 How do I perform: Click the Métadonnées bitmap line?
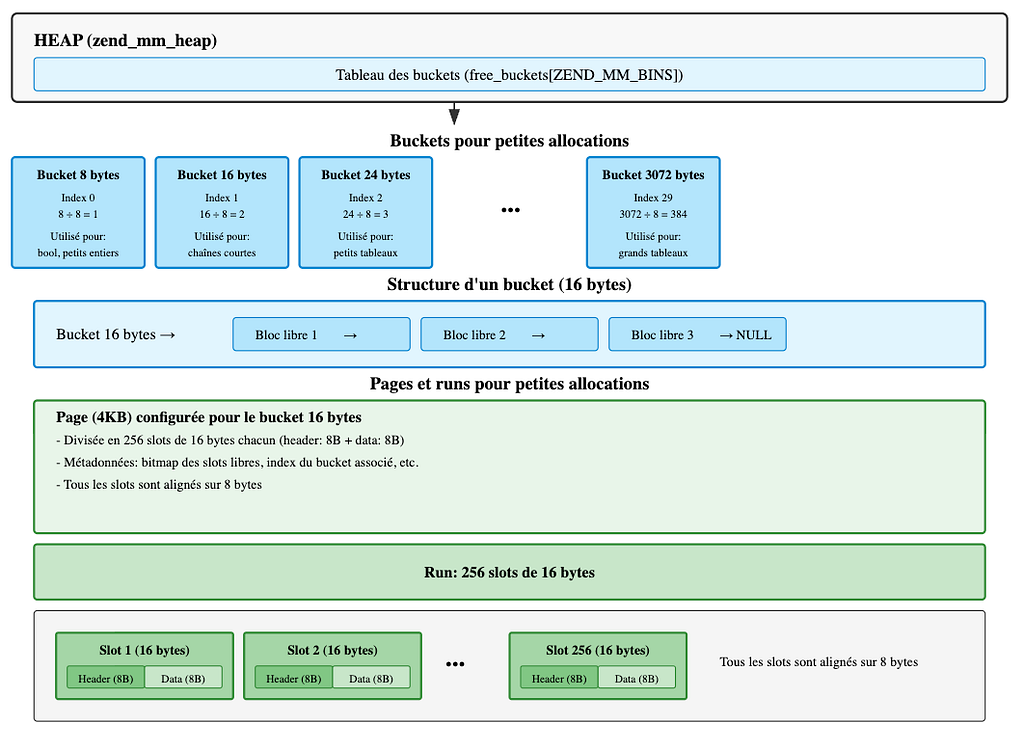[x=237, y=463]
